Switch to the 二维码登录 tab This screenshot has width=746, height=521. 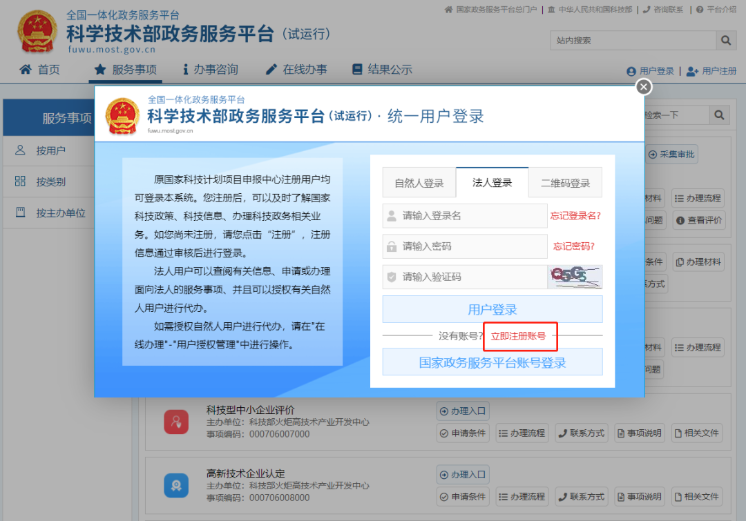point(565,183)
